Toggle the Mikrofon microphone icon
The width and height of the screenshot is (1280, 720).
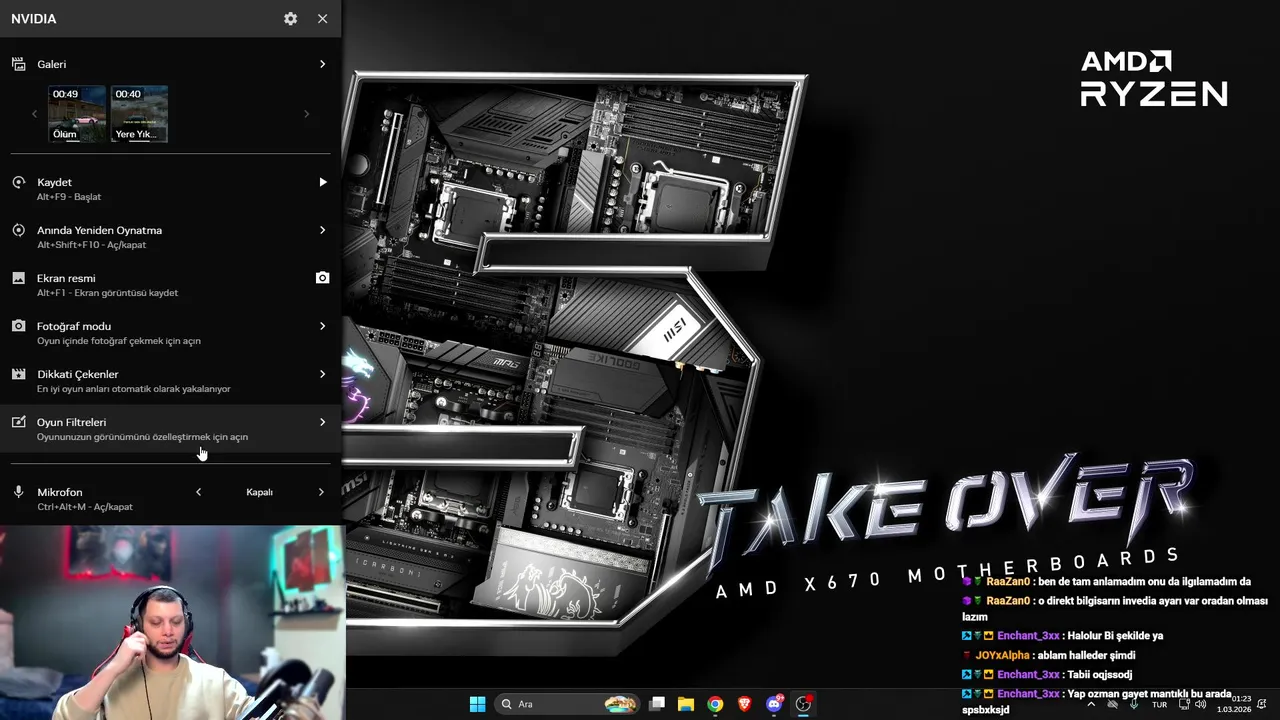click(18, 492)
